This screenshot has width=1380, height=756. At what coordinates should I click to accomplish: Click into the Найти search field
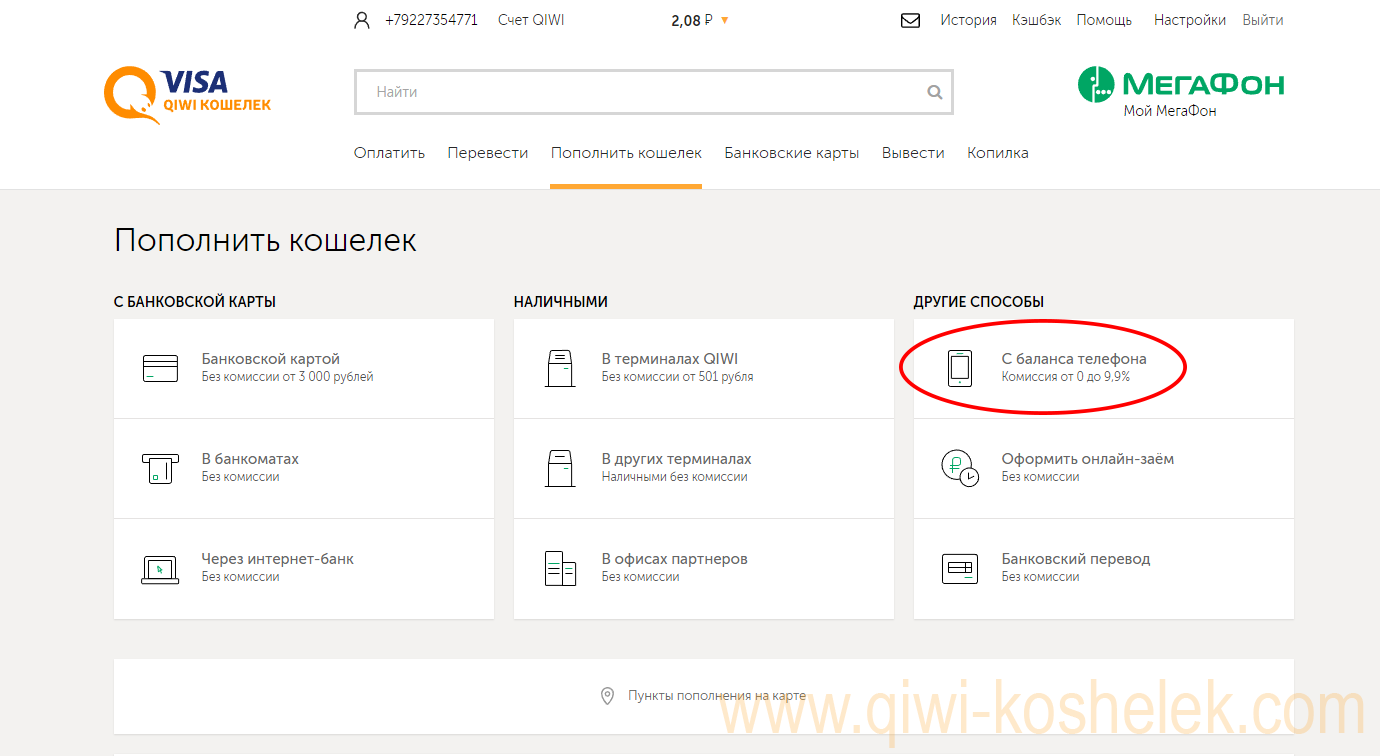[654, 92]
